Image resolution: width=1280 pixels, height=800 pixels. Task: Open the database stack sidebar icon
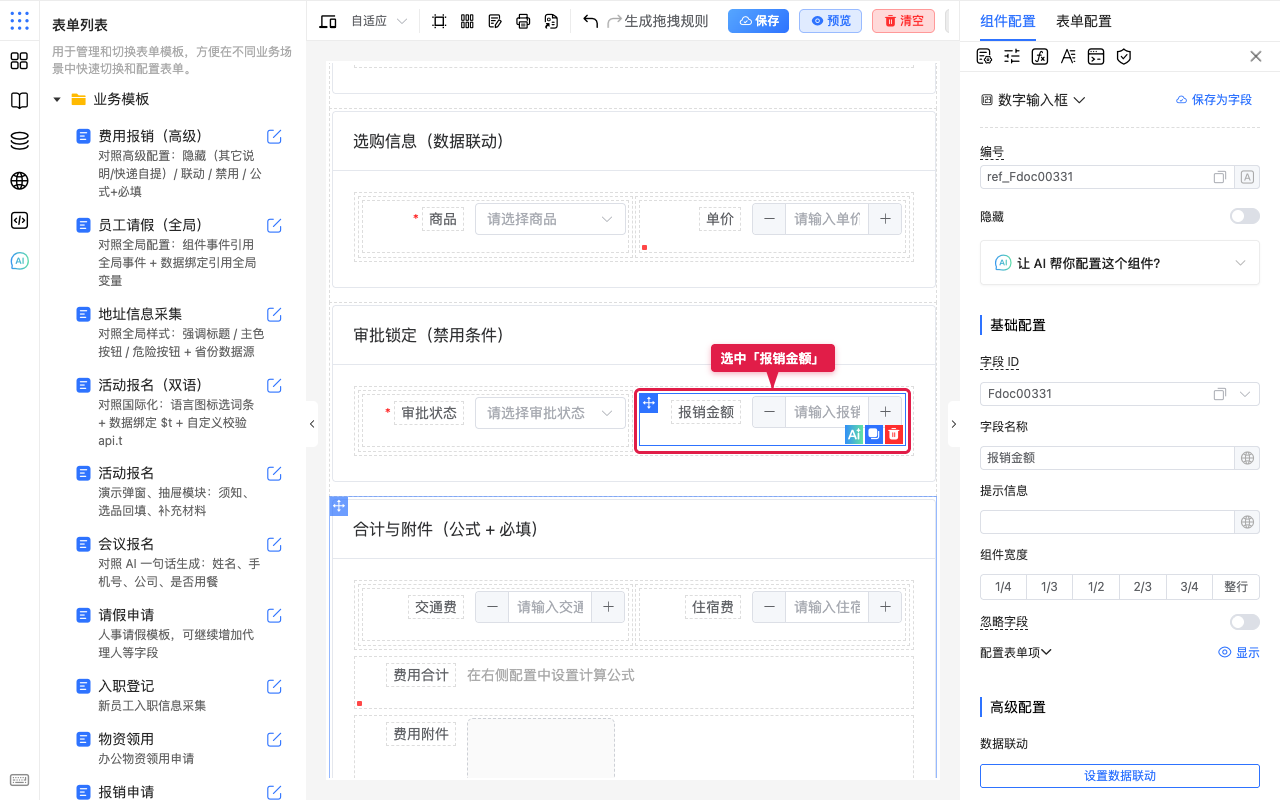coord(19,141)
